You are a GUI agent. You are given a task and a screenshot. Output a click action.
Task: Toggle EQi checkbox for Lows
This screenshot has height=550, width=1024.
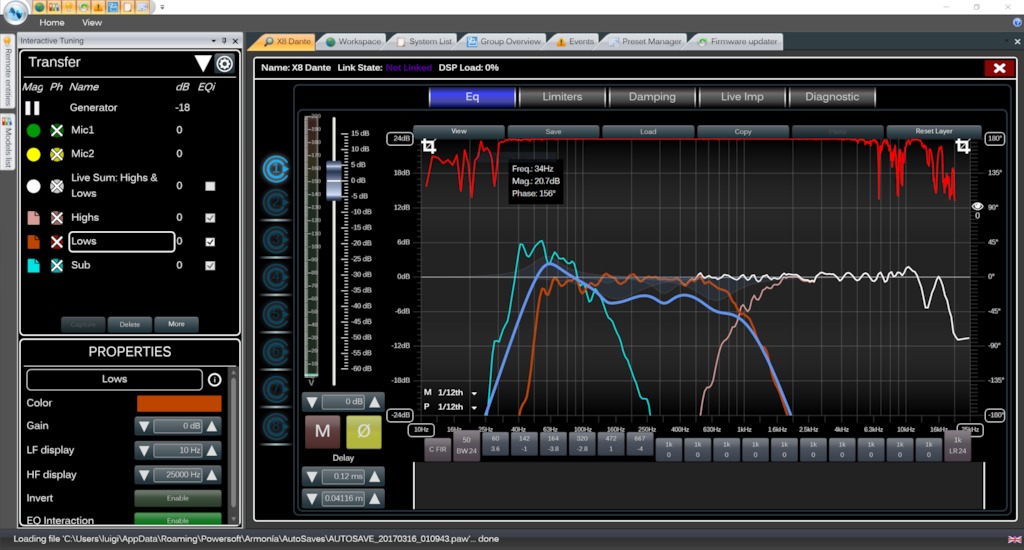pos(210,242)
